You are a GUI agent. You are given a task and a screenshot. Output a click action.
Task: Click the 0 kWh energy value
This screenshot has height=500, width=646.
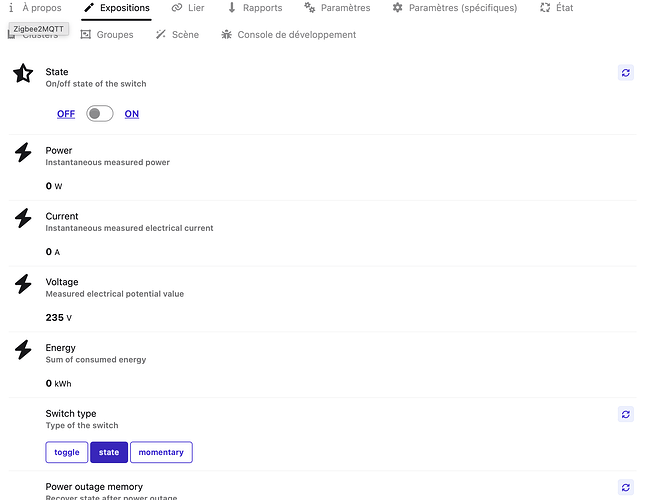(x=59, y=383)
